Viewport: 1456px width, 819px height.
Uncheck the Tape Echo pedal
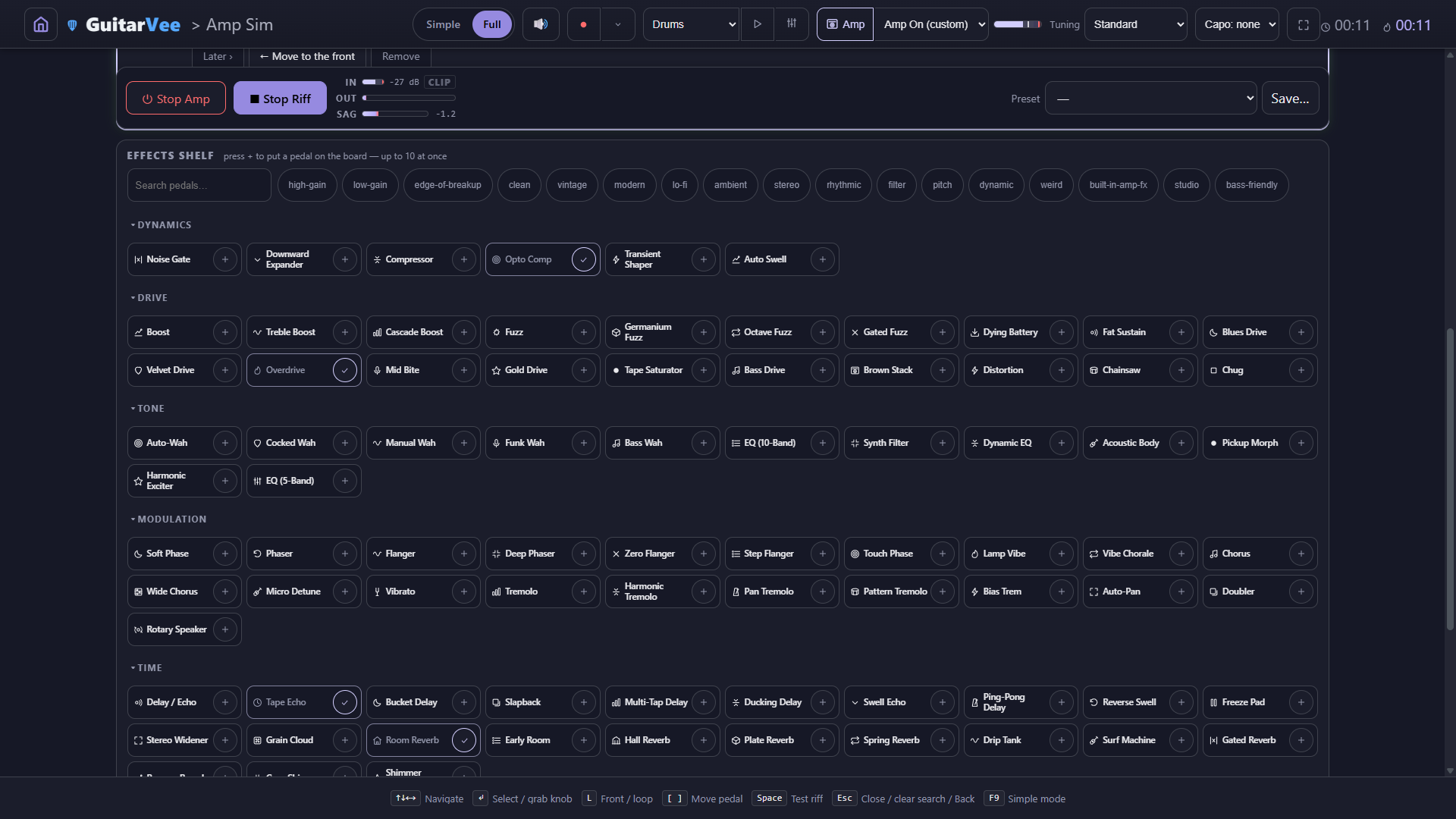coord(345,702)
